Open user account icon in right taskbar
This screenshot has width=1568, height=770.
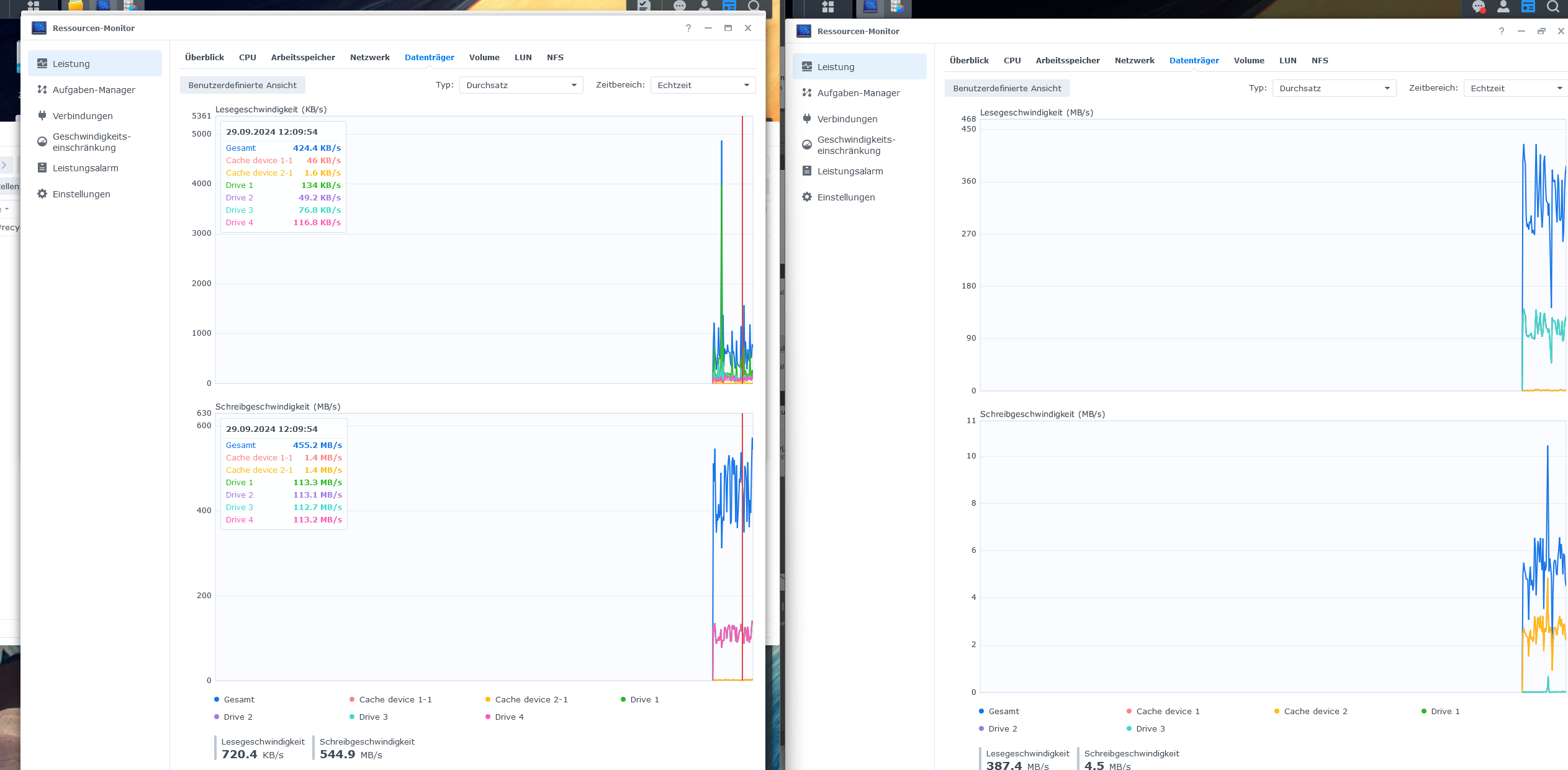coord(1503,7)
